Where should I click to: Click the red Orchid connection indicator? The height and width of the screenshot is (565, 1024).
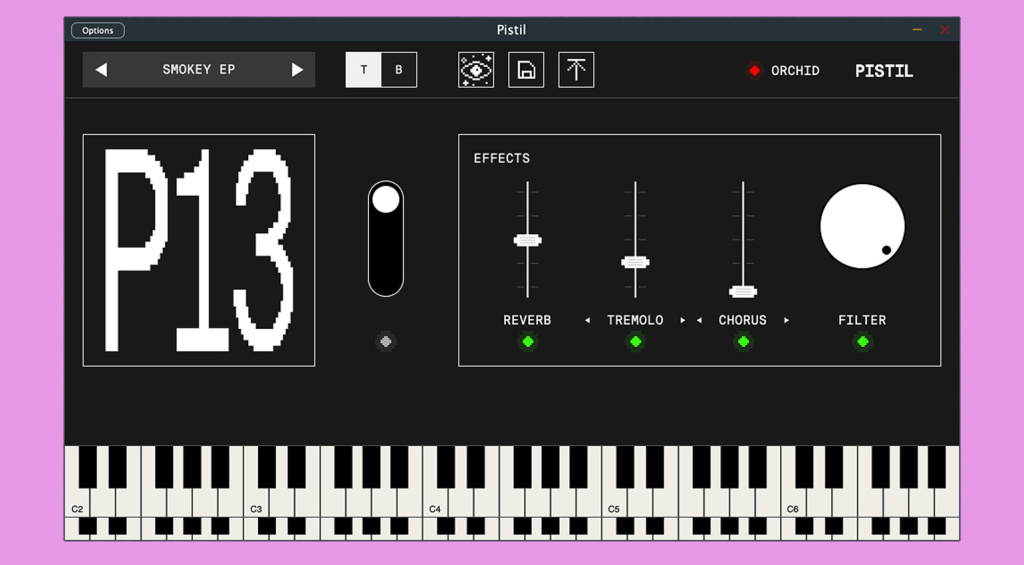754,71
